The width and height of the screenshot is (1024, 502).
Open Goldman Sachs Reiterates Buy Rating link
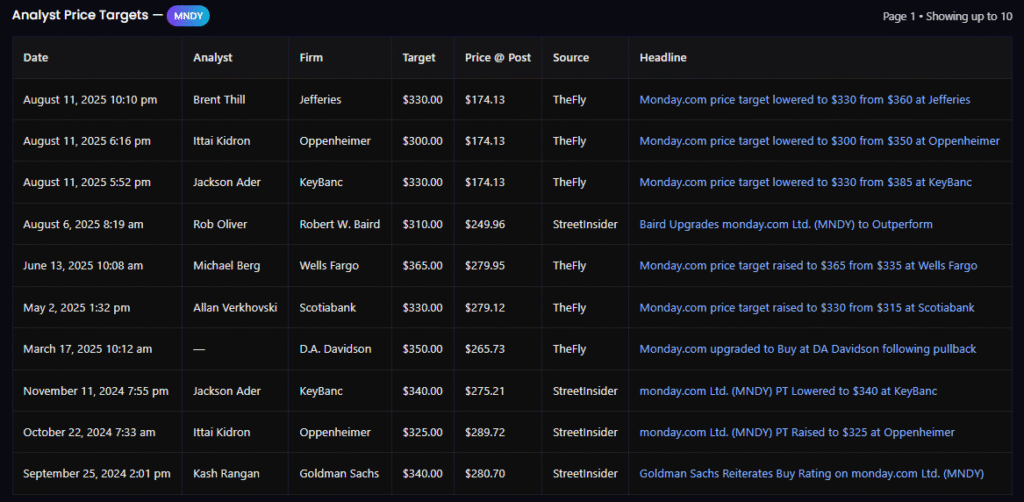[811, 474]
